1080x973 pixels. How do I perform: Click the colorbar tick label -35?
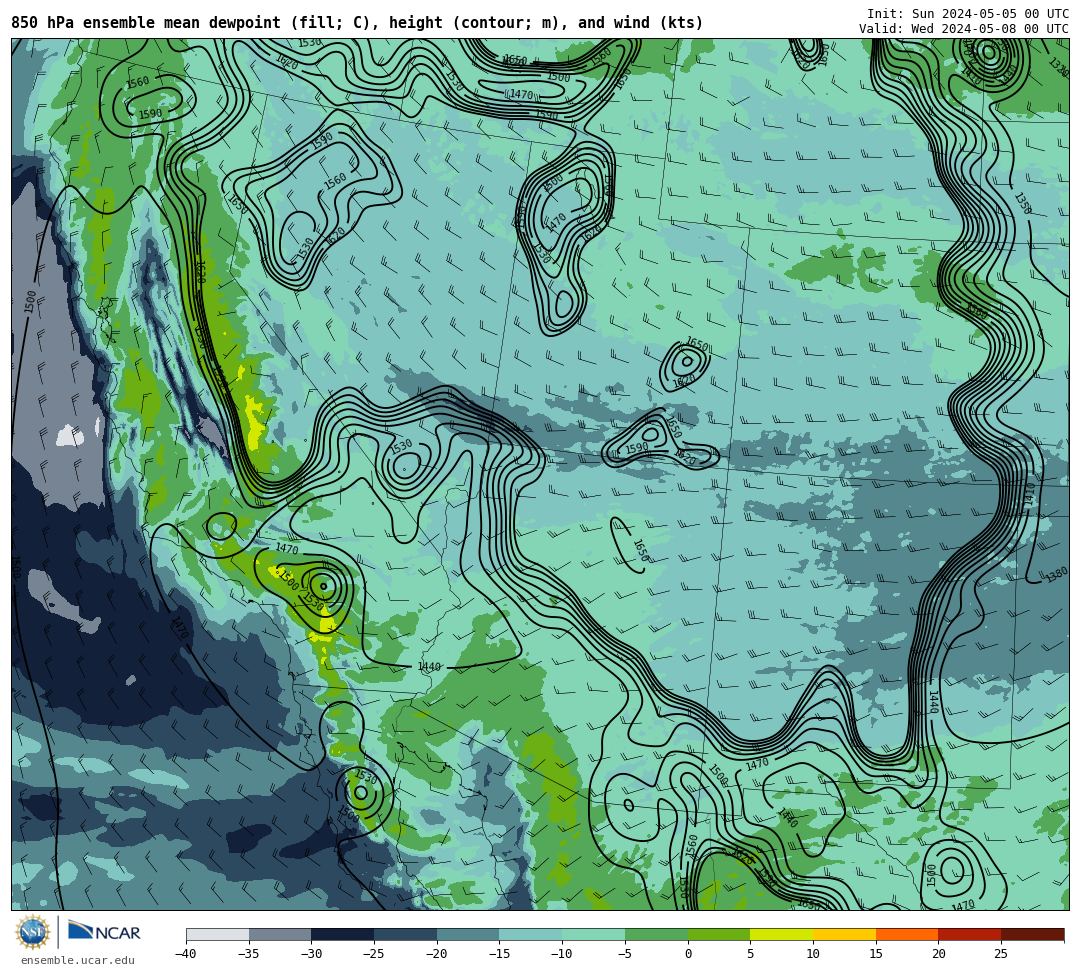click(248, 954)
